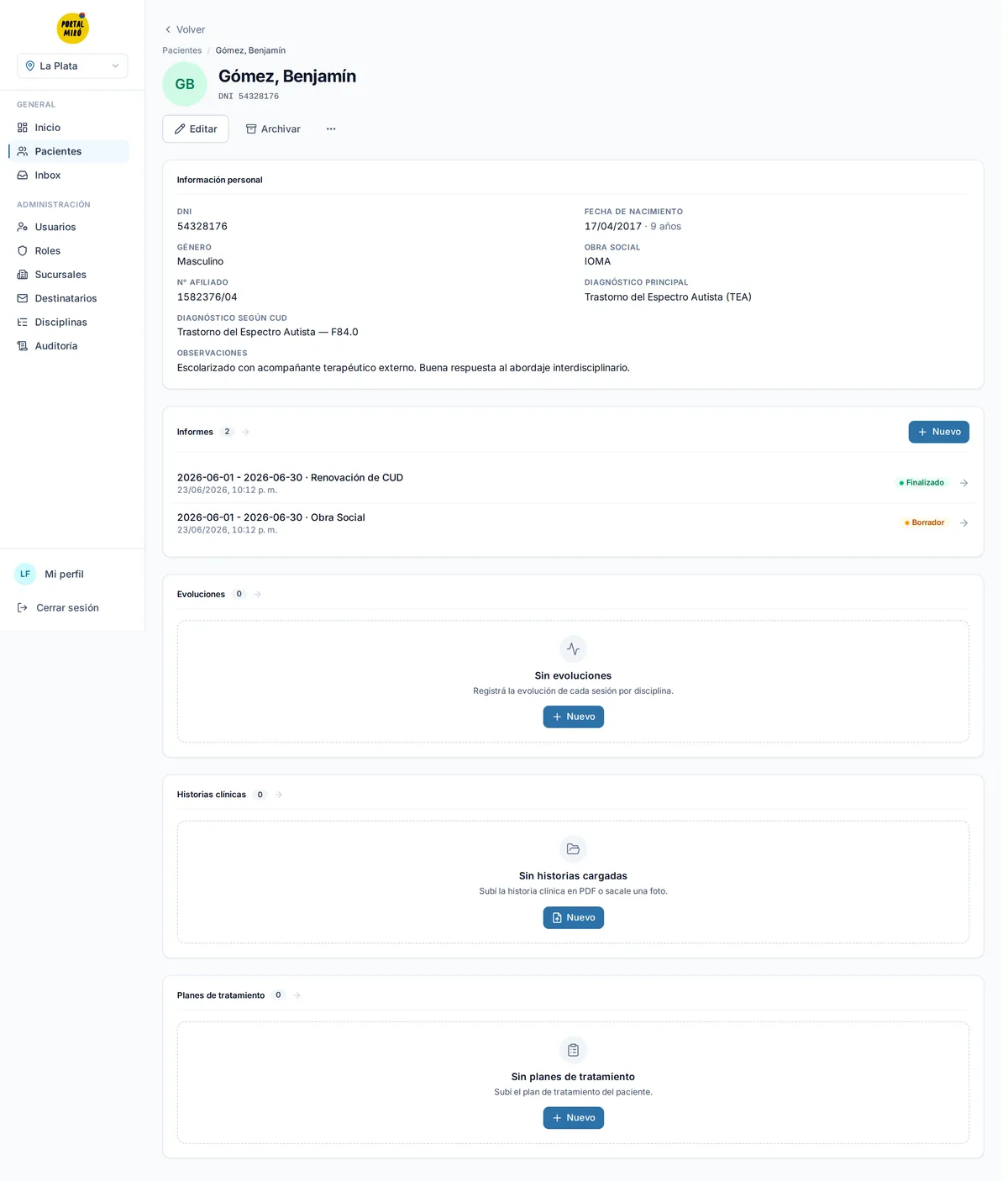Click the Auditoría log icon
The image size is (1008, 1181).
[x=23, y=346]
